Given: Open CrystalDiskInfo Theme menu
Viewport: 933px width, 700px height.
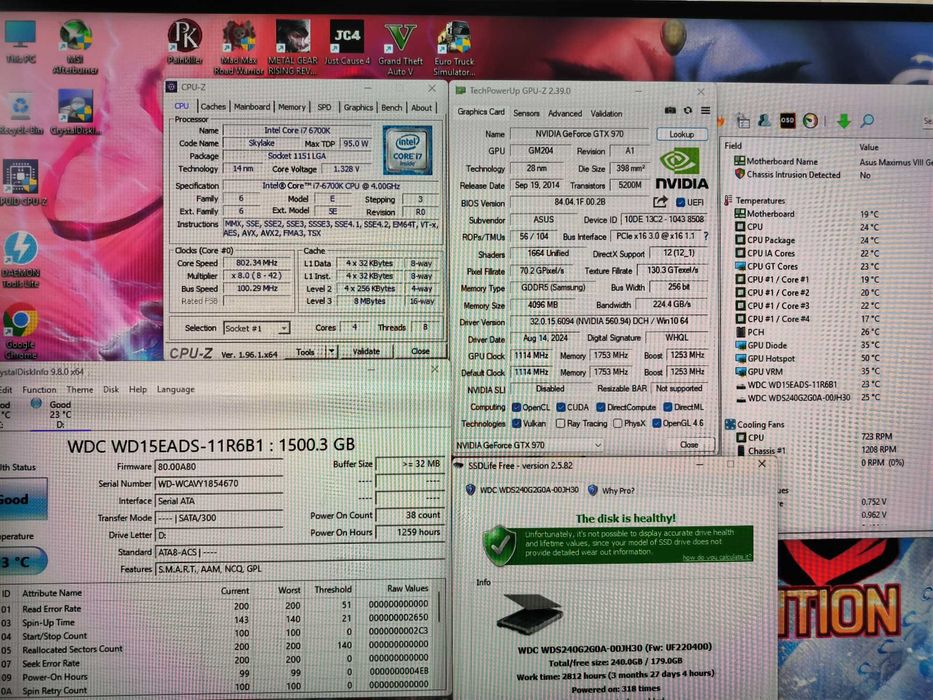Looking at the screenshot, I should pyautogui.click(x=80, y=389).
